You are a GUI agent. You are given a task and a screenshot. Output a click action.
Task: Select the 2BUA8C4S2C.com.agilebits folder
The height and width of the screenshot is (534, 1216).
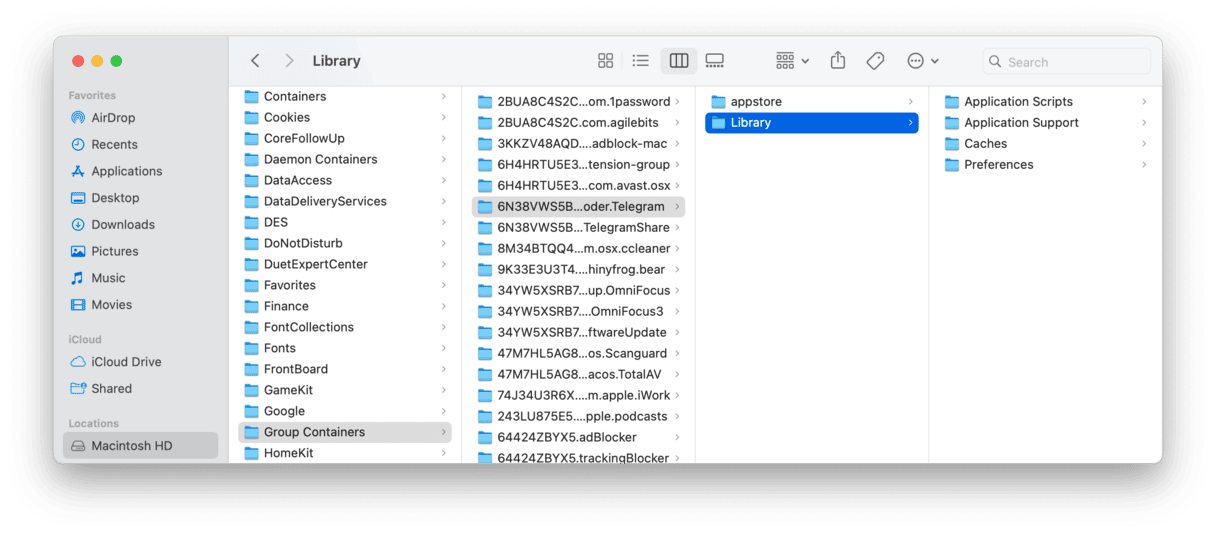pyautogui.click(x=578, y=123)
